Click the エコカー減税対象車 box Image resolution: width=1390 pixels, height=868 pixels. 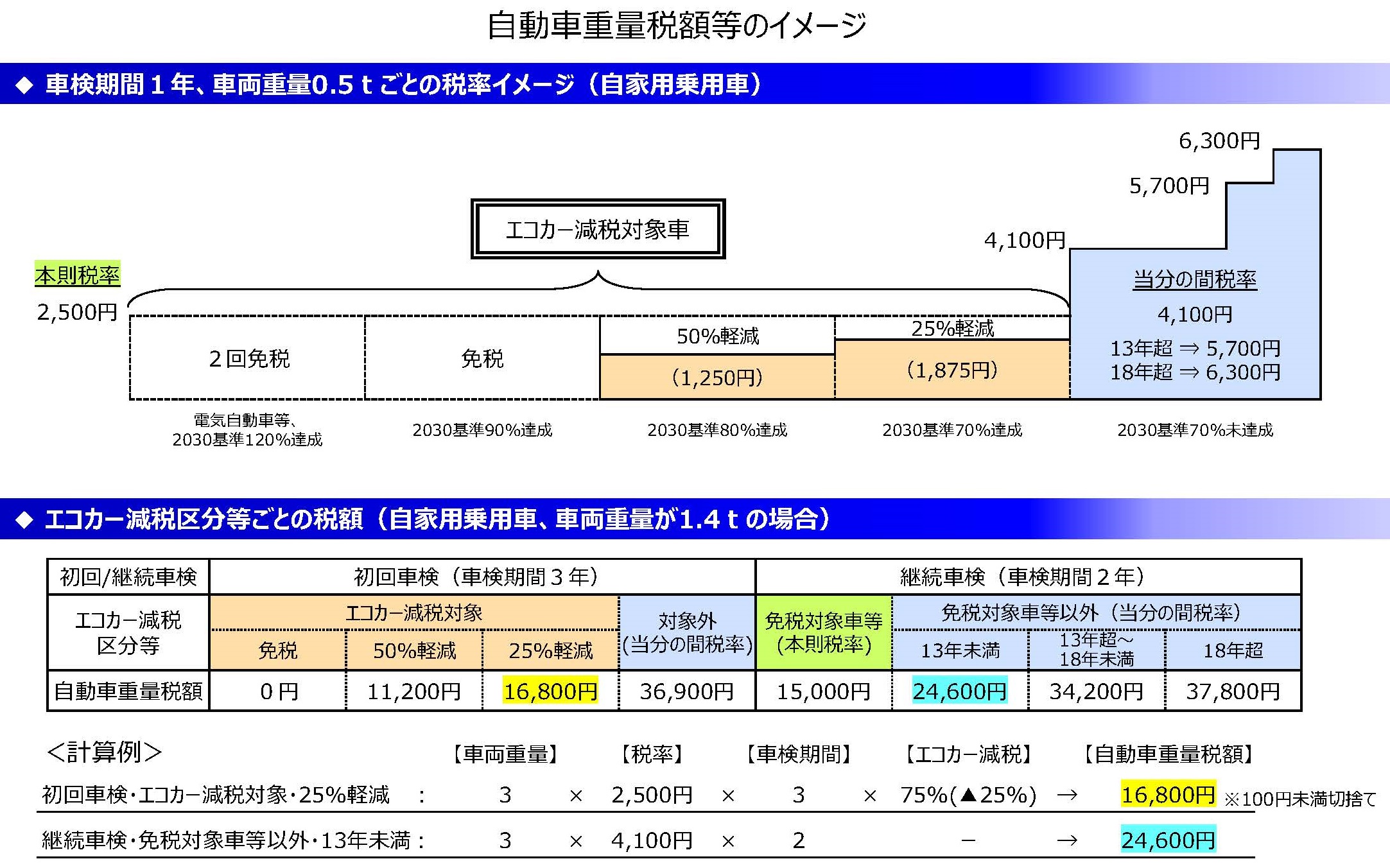click(598, 229)
